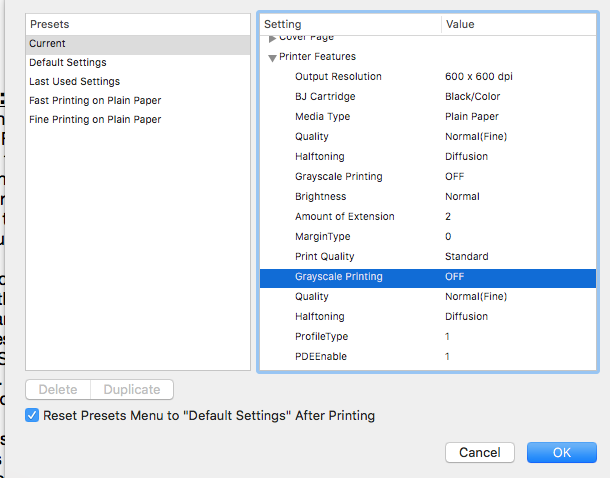Click the Duplicate preset button
Image resolution: width=610 pixels, height=478 pixels.
[132, 389]
